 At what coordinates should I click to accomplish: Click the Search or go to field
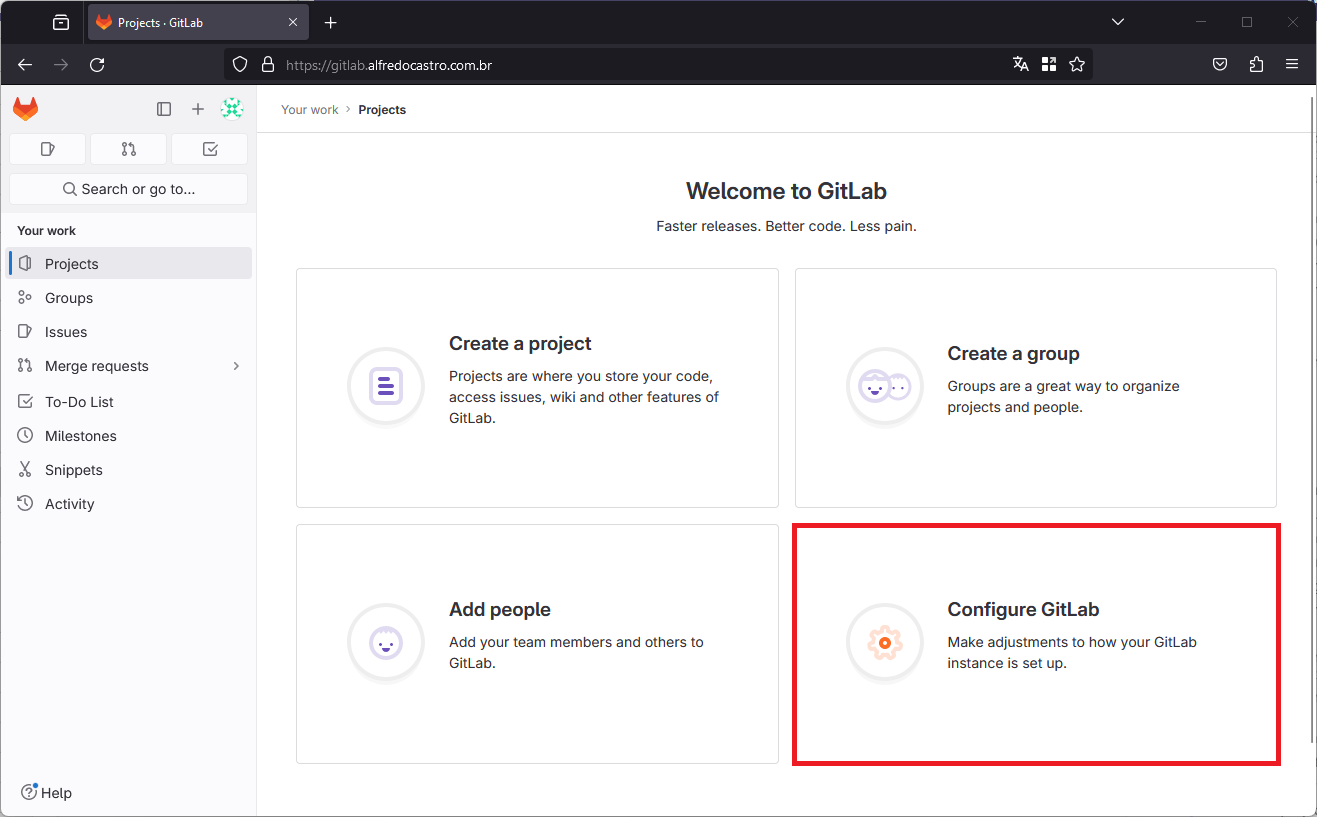tap(128, 189)
